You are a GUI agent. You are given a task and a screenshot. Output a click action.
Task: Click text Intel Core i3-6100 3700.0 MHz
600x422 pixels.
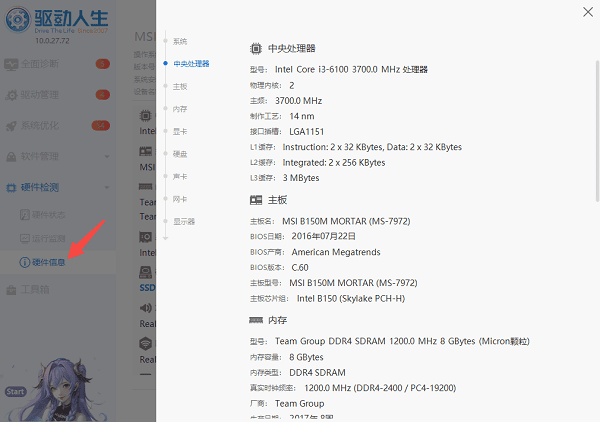[338, 70]
